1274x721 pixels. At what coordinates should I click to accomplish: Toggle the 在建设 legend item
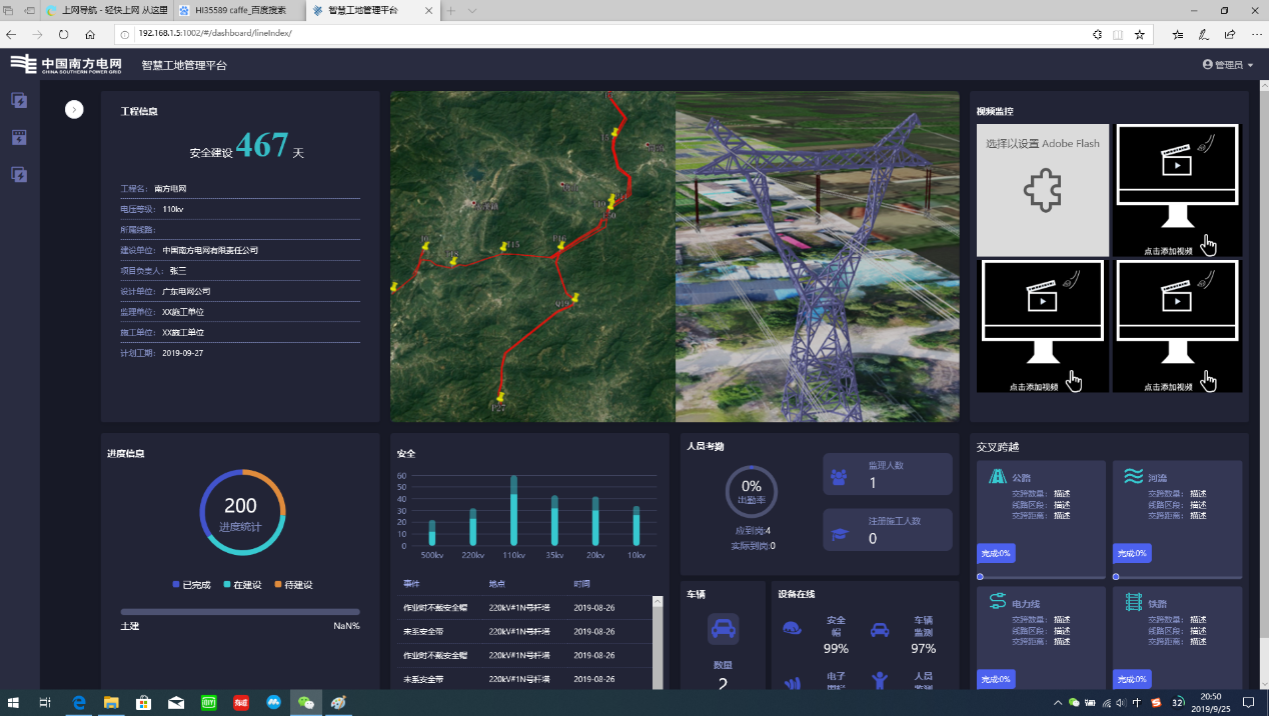point(241,585)
